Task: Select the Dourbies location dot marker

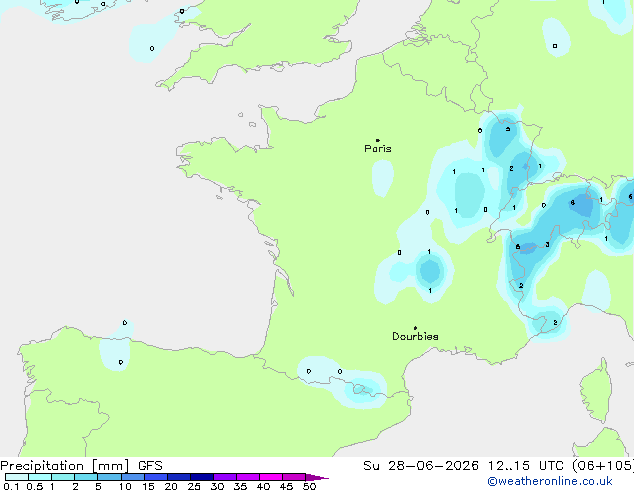Action: 415,328
